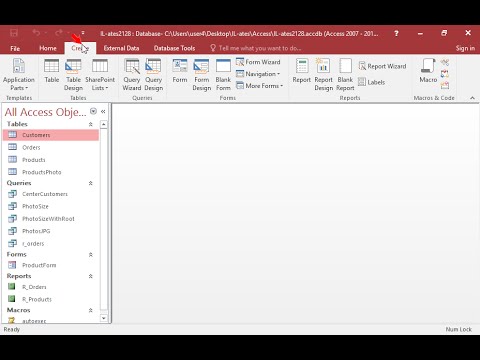Launch the Query Wizard
The image size is (480, 360).
132,75
